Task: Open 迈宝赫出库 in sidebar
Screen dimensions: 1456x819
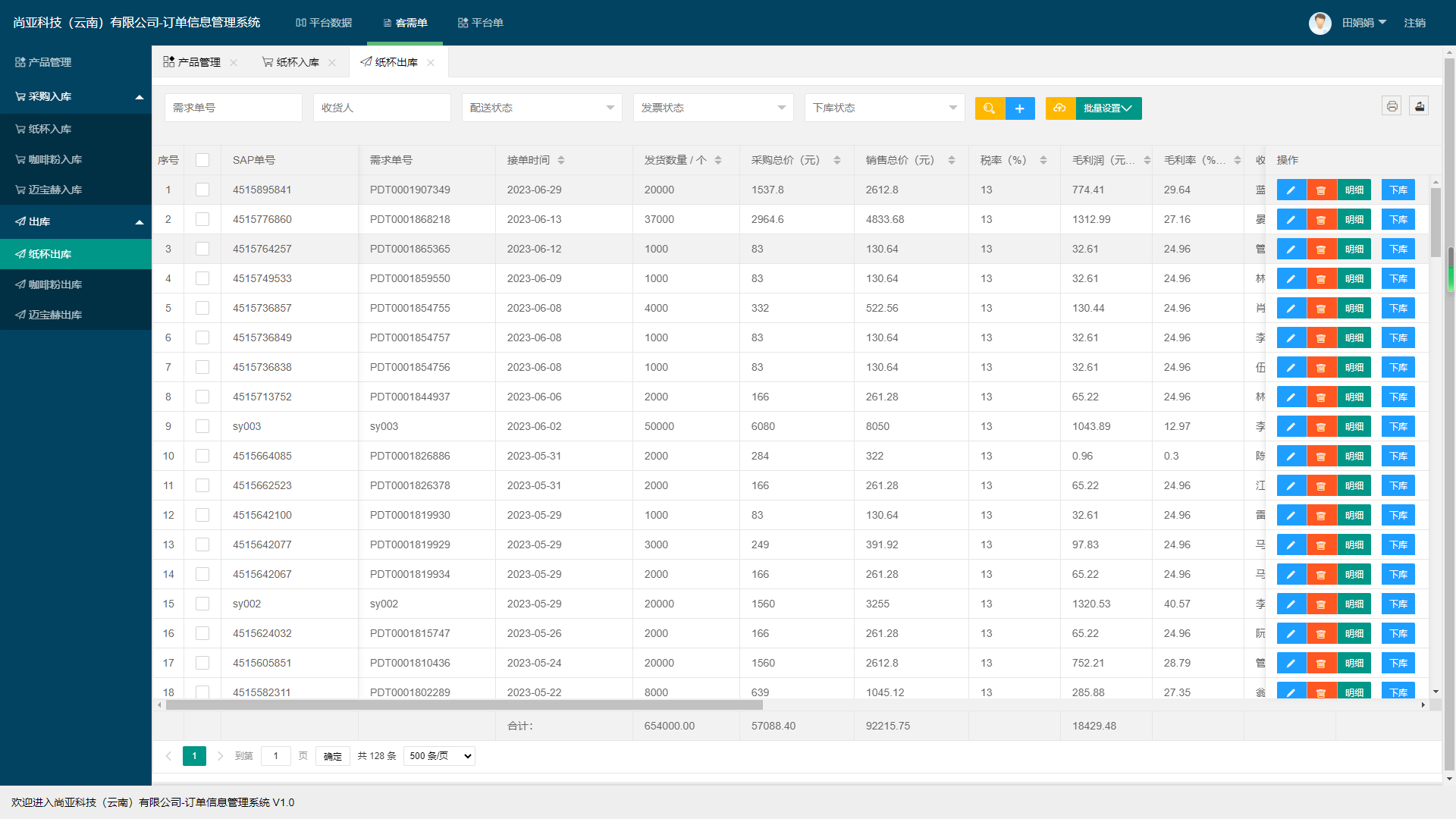Action: tap(76, 315)
